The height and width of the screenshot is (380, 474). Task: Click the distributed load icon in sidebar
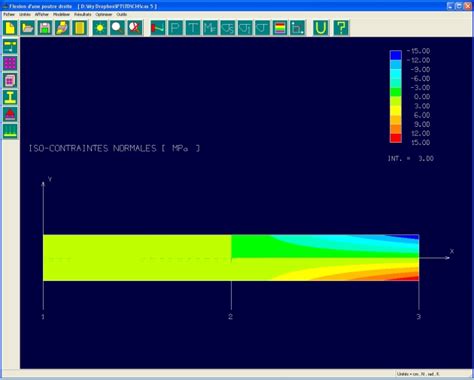pos(10,131)
